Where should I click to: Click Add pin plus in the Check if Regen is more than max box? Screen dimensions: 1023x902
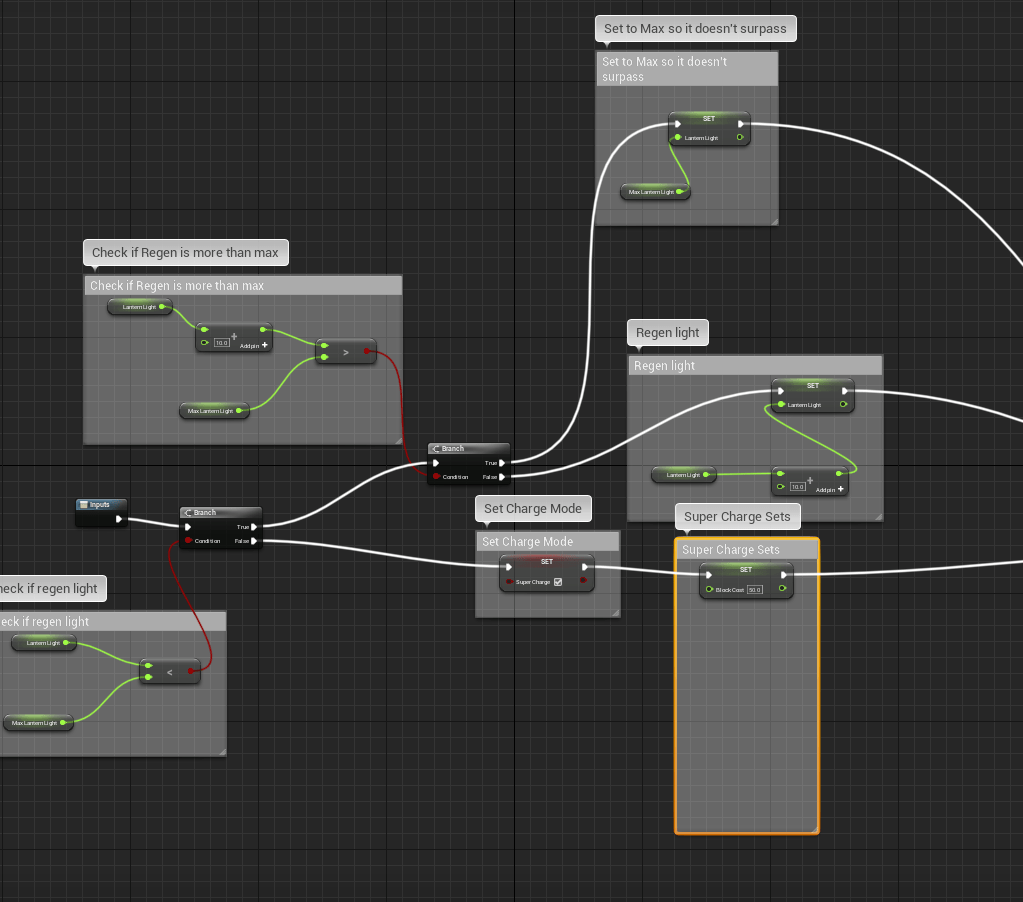tap(265, 344)
